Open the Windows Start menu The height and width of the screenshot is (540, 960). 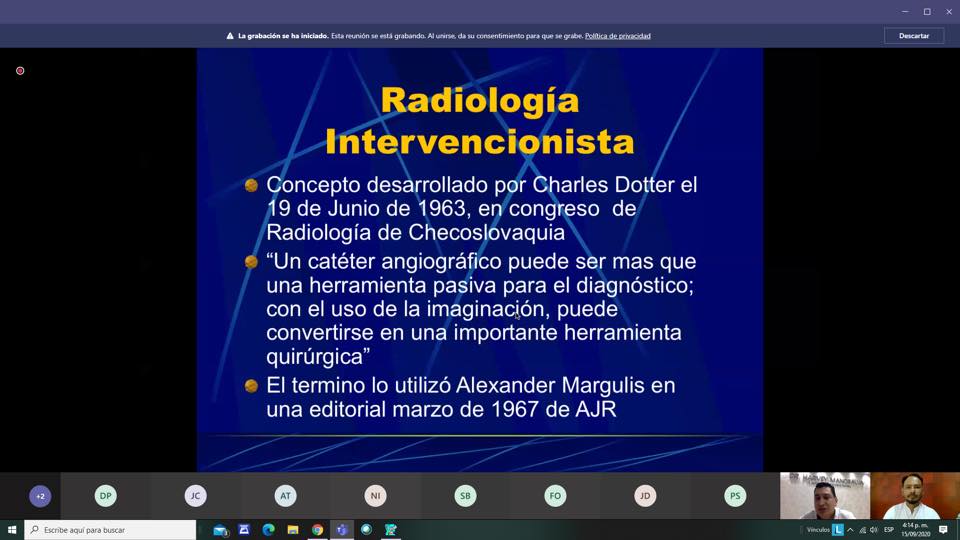pyautogui.click(x=12, y=530)
